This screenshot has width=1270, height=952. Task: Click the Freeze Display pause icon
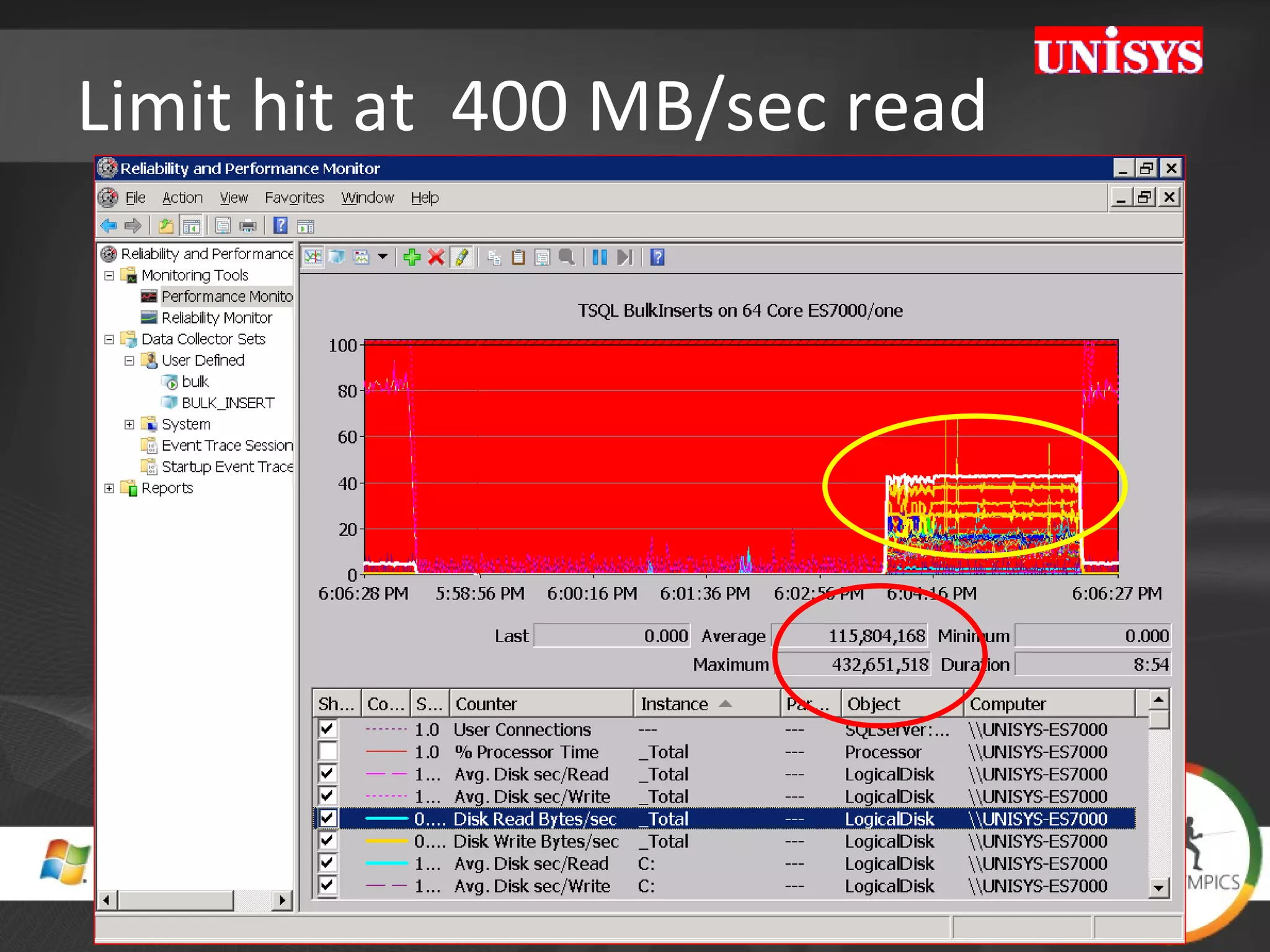(x=599, y=257)
